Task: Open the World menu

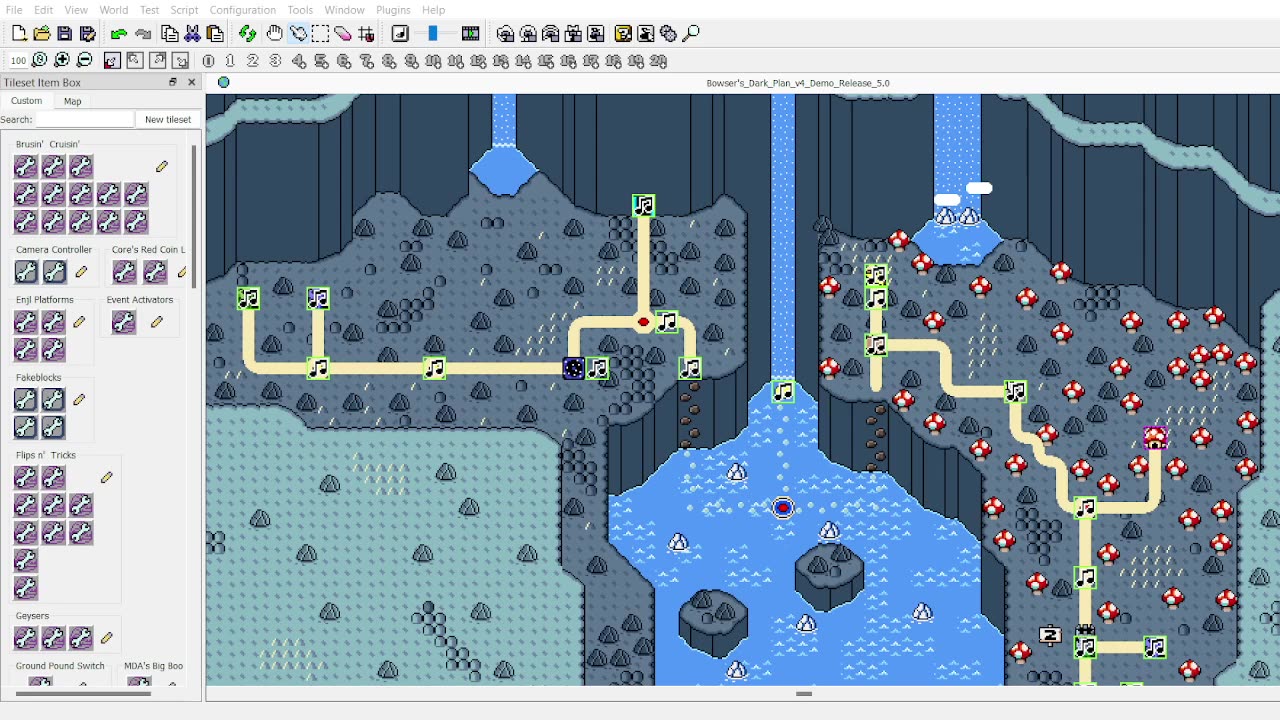Action: [x=114, y=10]
